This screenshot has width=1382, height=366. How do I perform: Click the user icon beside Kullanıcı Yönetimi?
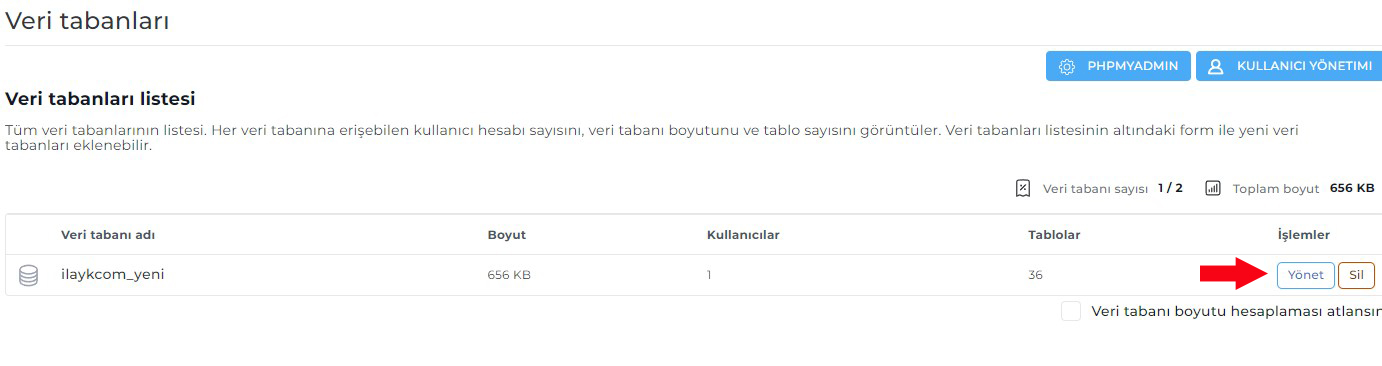1216,67
